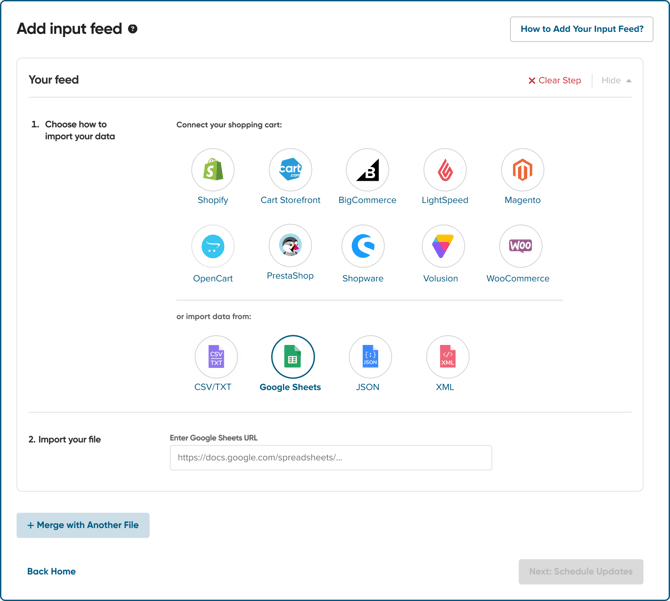Go to Back Home link
This screenshot has height=601, width=670.
pos(51,571)
